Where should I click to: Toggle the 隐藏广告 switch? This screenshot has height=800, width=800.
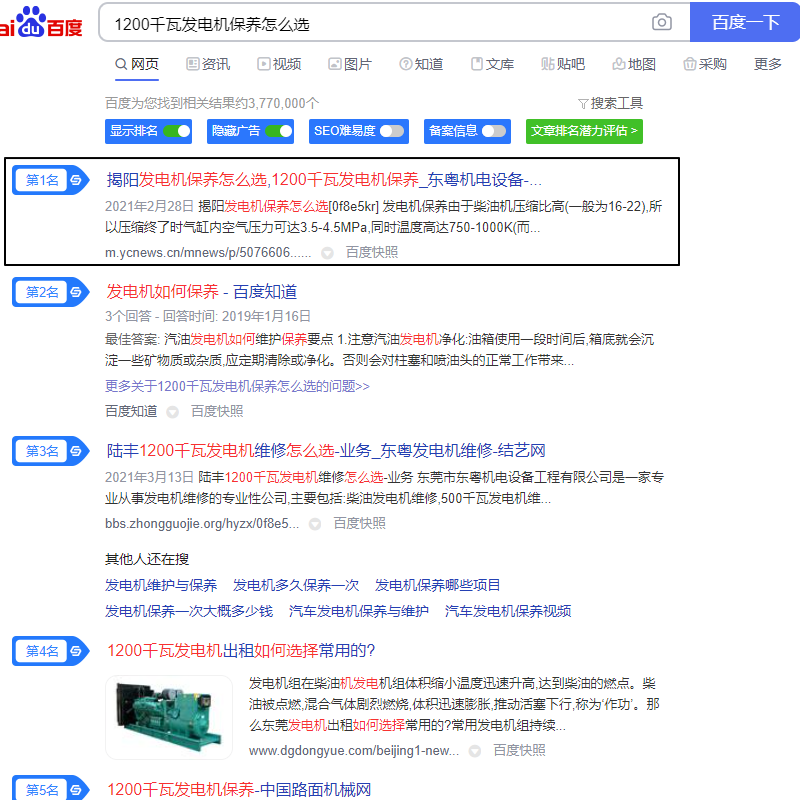279,131
